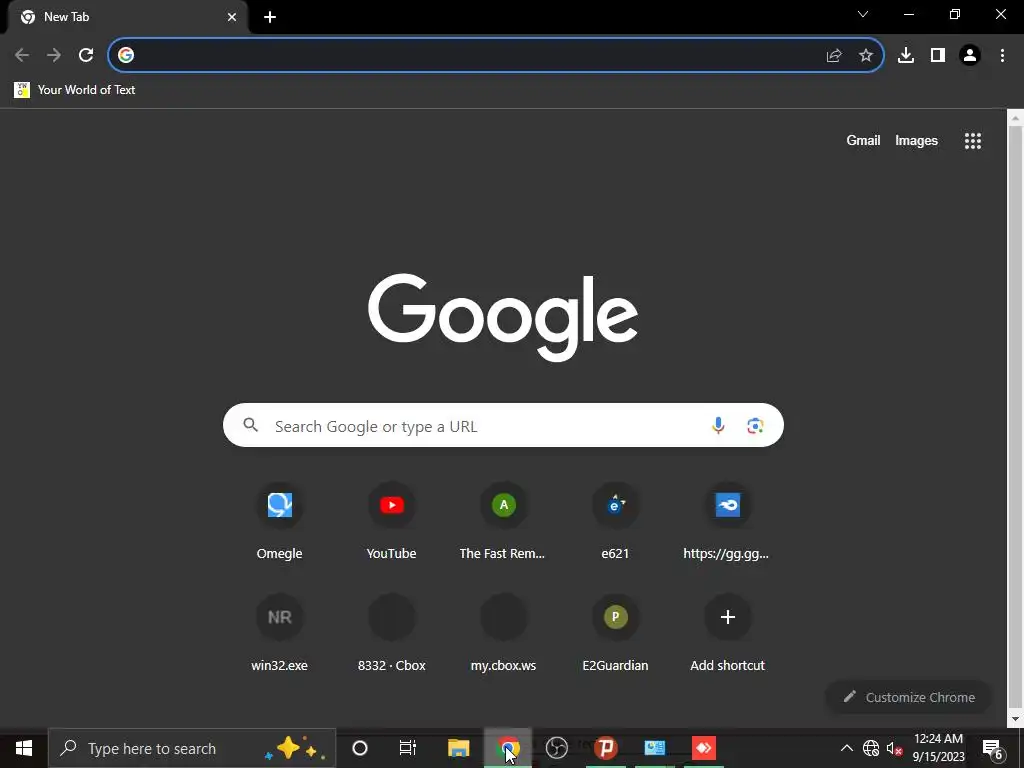Open Chrome downloads icon
Screen dimensions: 1024x768
click(906, 55)
